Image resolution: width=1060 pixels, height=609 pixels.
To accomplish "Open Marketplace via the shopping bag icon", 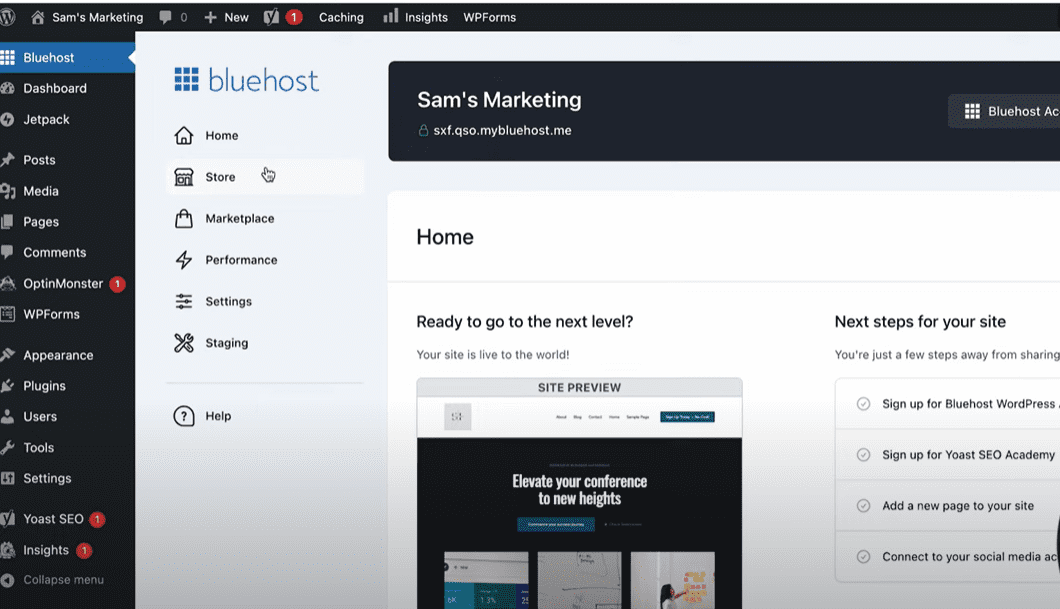I will click(x=185, y=218).
